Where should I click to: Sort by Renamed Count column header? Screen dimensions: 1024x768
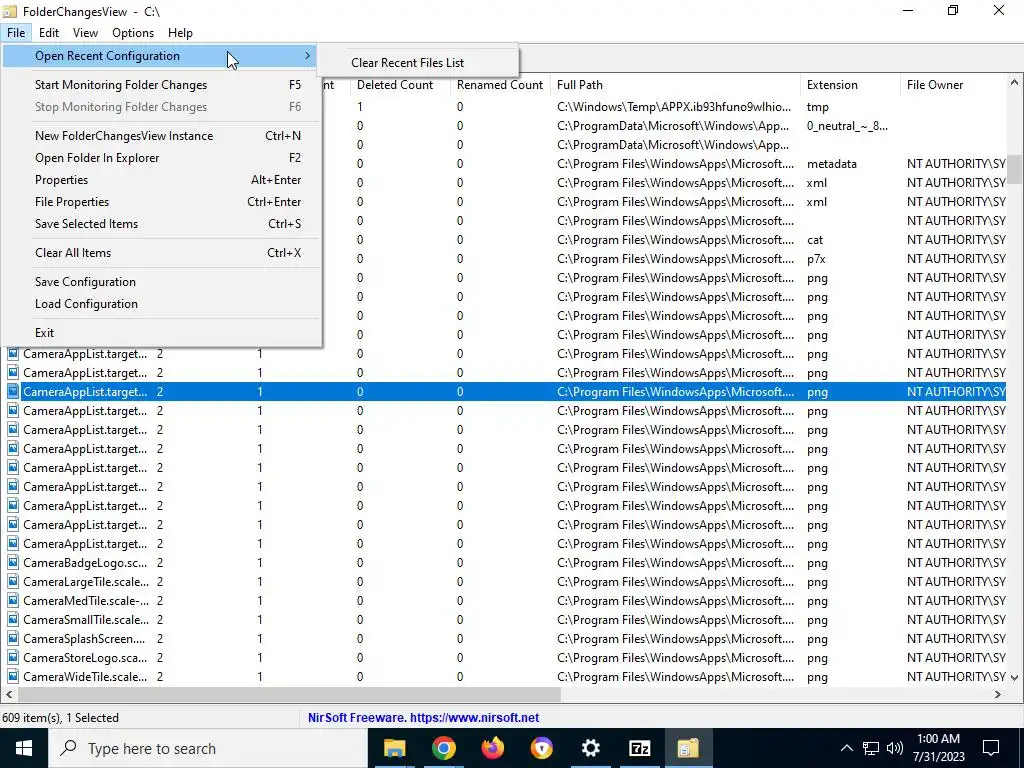pyautogui.click(x=500, y=85)
